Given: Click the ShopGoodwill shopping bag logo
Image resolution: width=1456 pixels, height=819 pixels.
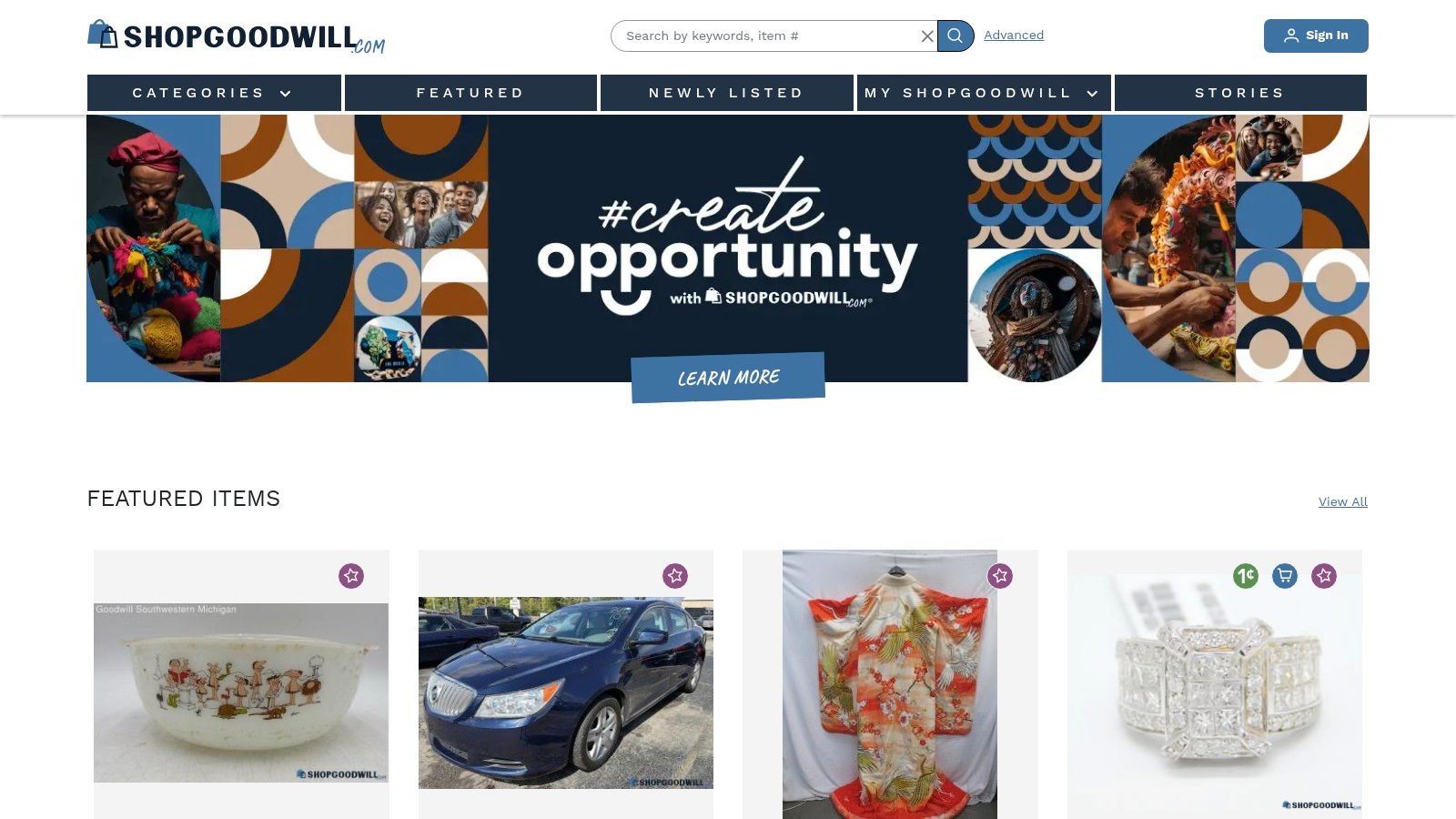Looking at the screenshot, I should click(x=103, y=35).
